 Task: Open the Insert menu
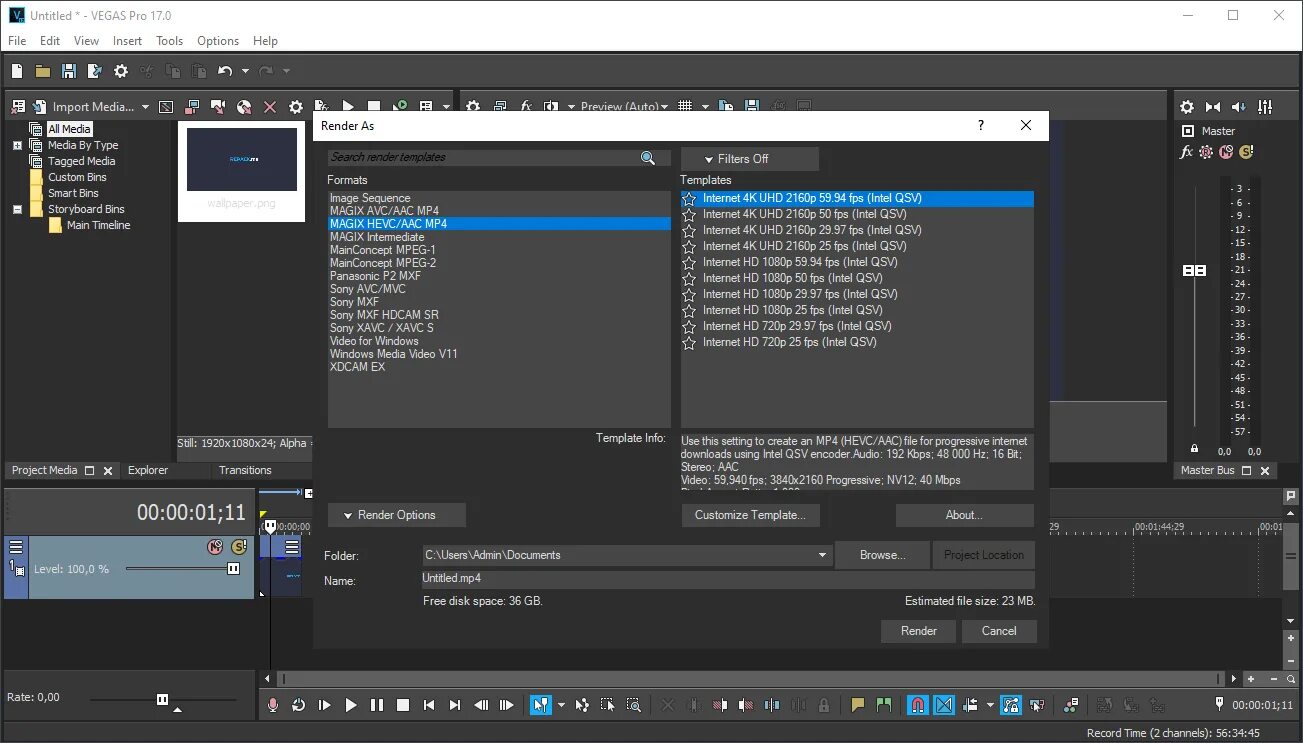(x=127, y=41)
